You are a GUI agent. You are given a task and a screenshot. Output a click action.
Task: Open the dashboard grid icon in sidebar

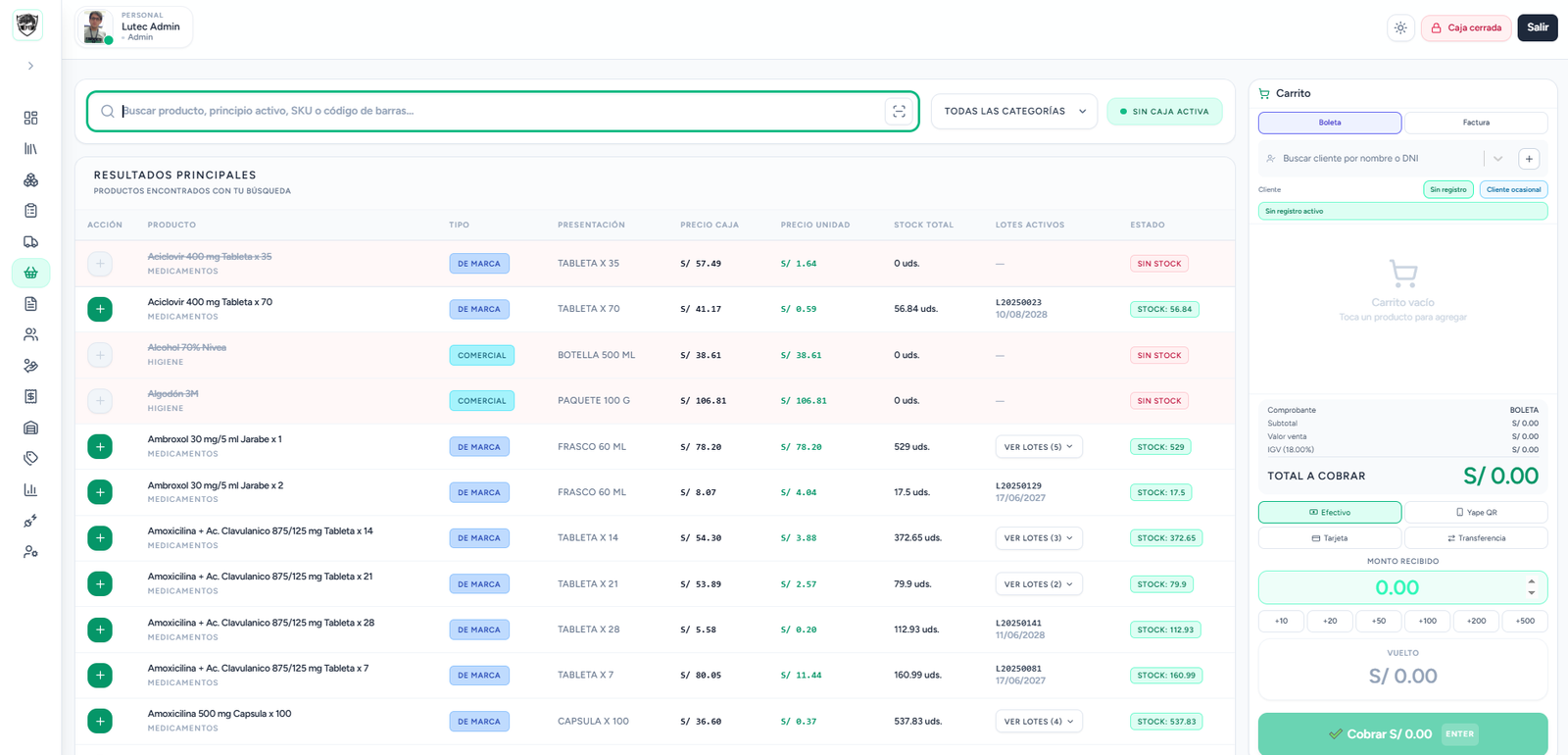(30, 118)
